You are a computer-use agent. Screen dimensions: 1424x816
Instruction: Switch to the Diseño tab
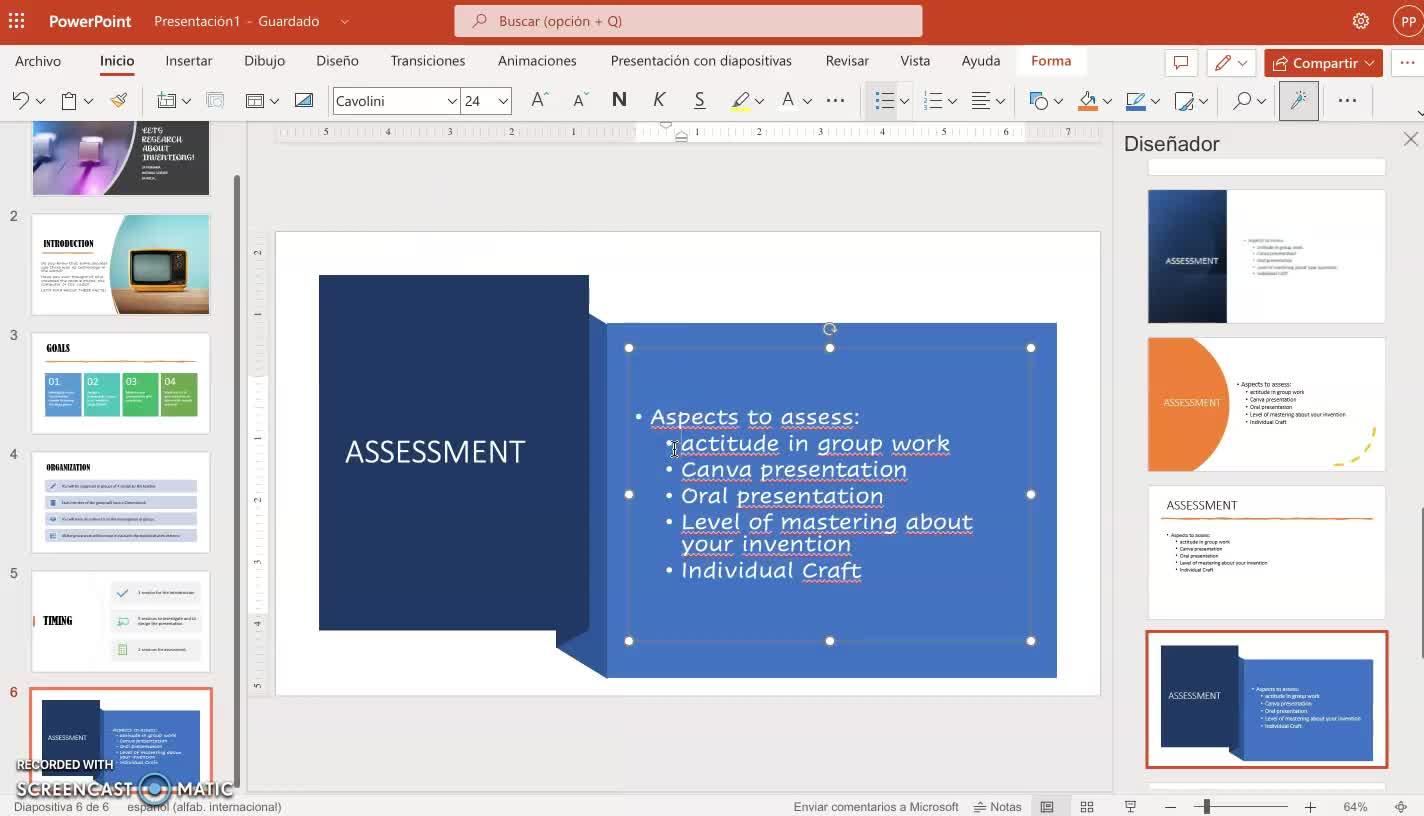337,61
